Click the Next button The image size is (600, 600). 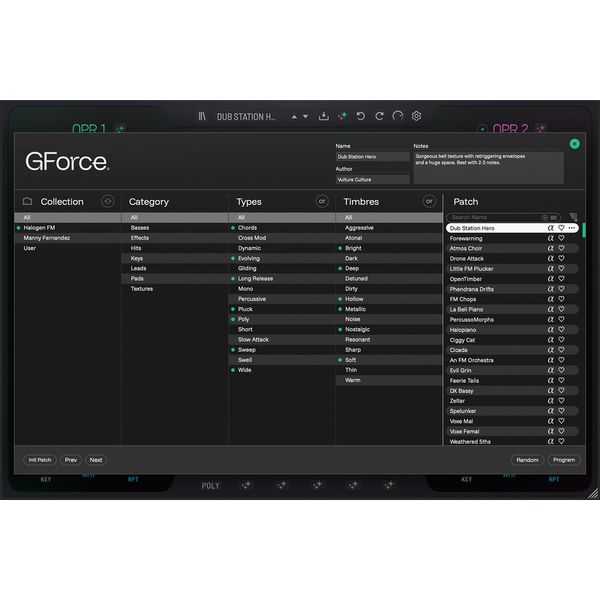coord(96,460)
